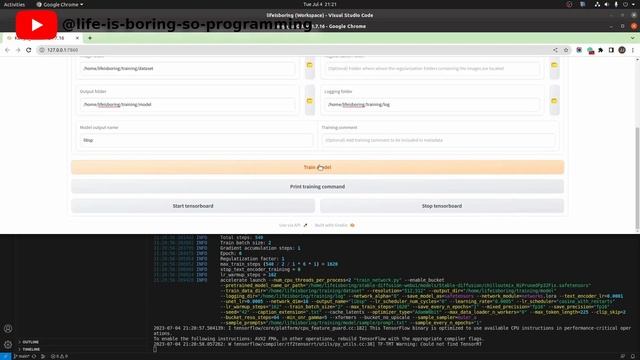Viewport: 640px width, 360px height.
Task: Click the page vertical scrollbar
Action: click(637, 178)
